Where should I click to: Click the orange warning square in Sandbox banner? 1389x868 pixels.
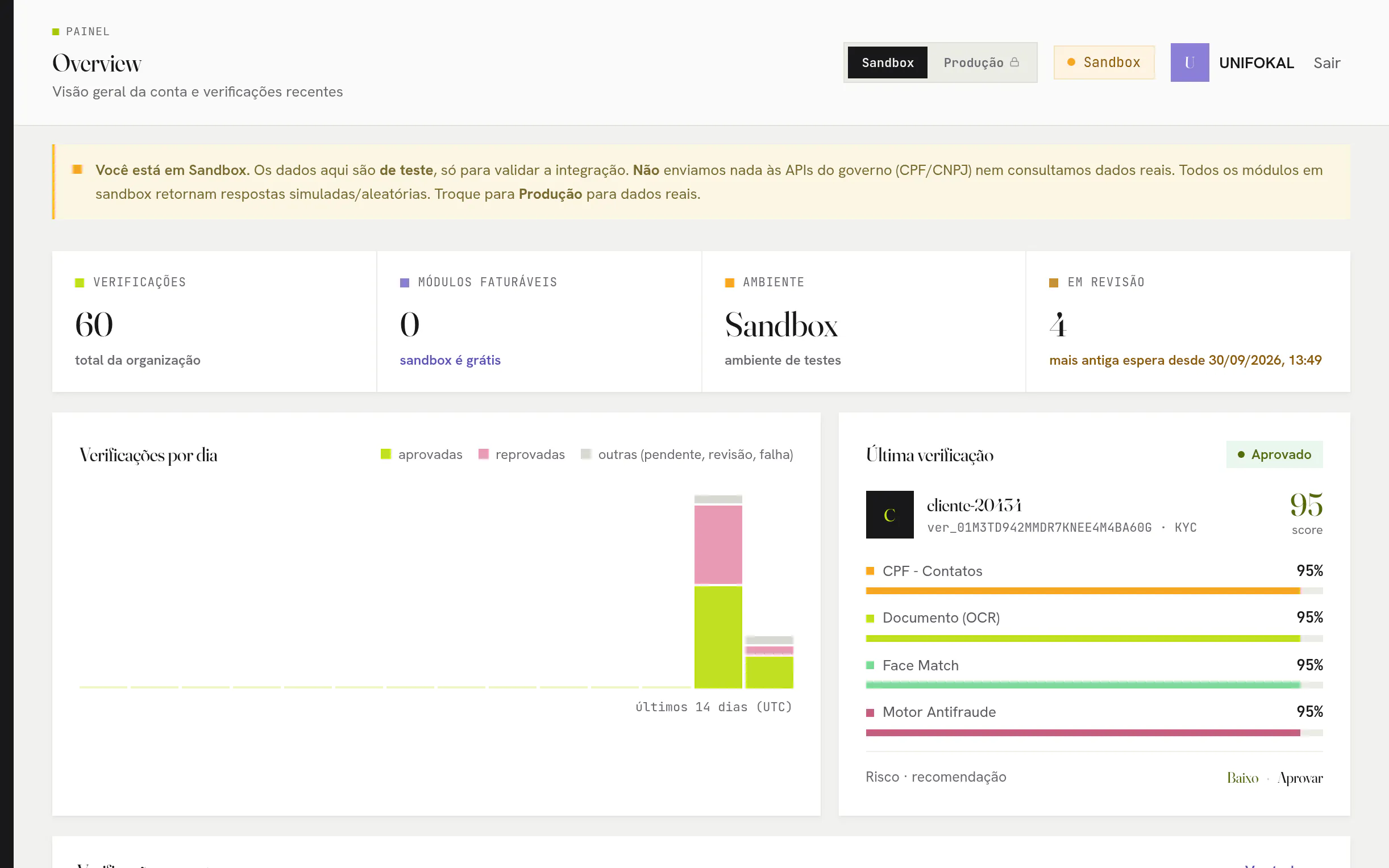[77, 169]
